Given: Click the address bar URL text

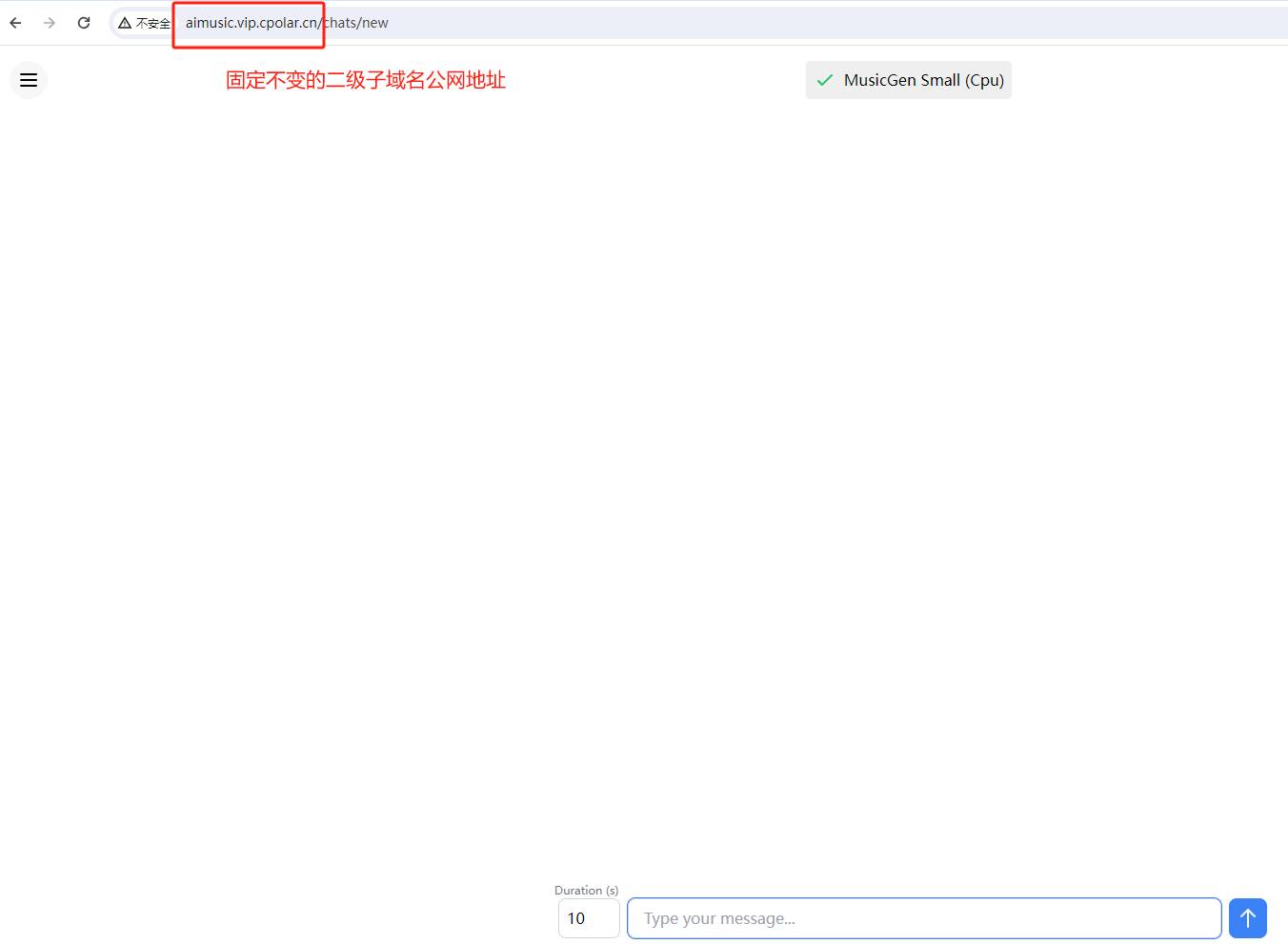Looking at the screenshot, I should [287, 23].
